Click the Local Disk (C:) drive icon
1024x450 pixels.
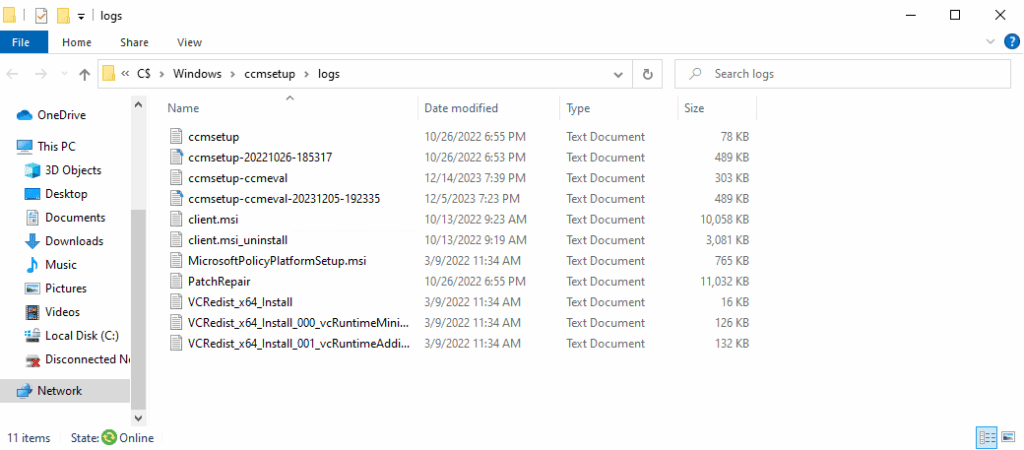32,335
